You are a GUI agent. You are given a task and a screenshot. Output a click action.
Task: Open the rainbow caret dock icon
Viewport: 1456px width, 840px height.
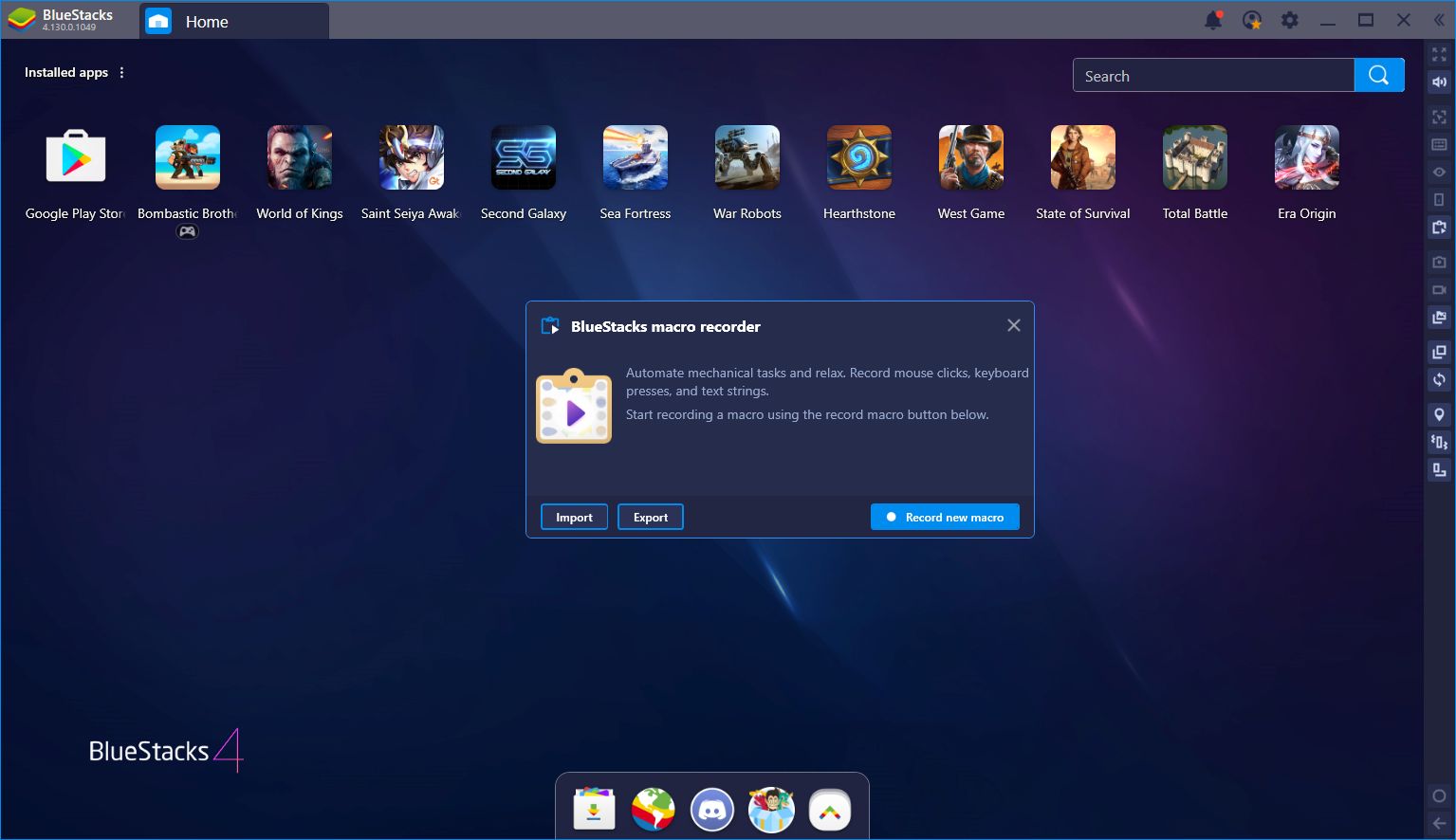pos(830,810)
